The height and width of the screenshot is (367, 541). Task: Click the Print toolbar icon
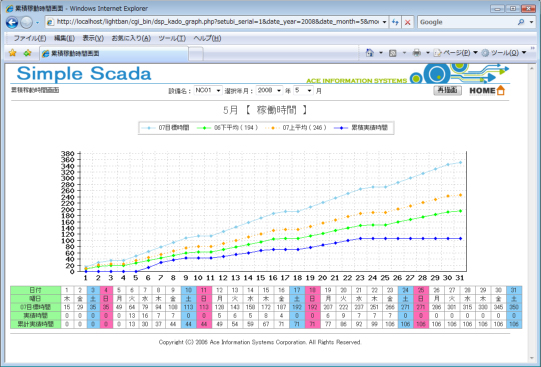tap(417, 53)
